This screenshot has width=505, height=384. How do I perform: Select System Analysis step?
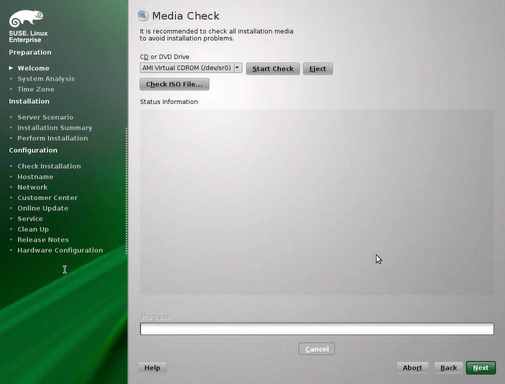coord(46,79)
